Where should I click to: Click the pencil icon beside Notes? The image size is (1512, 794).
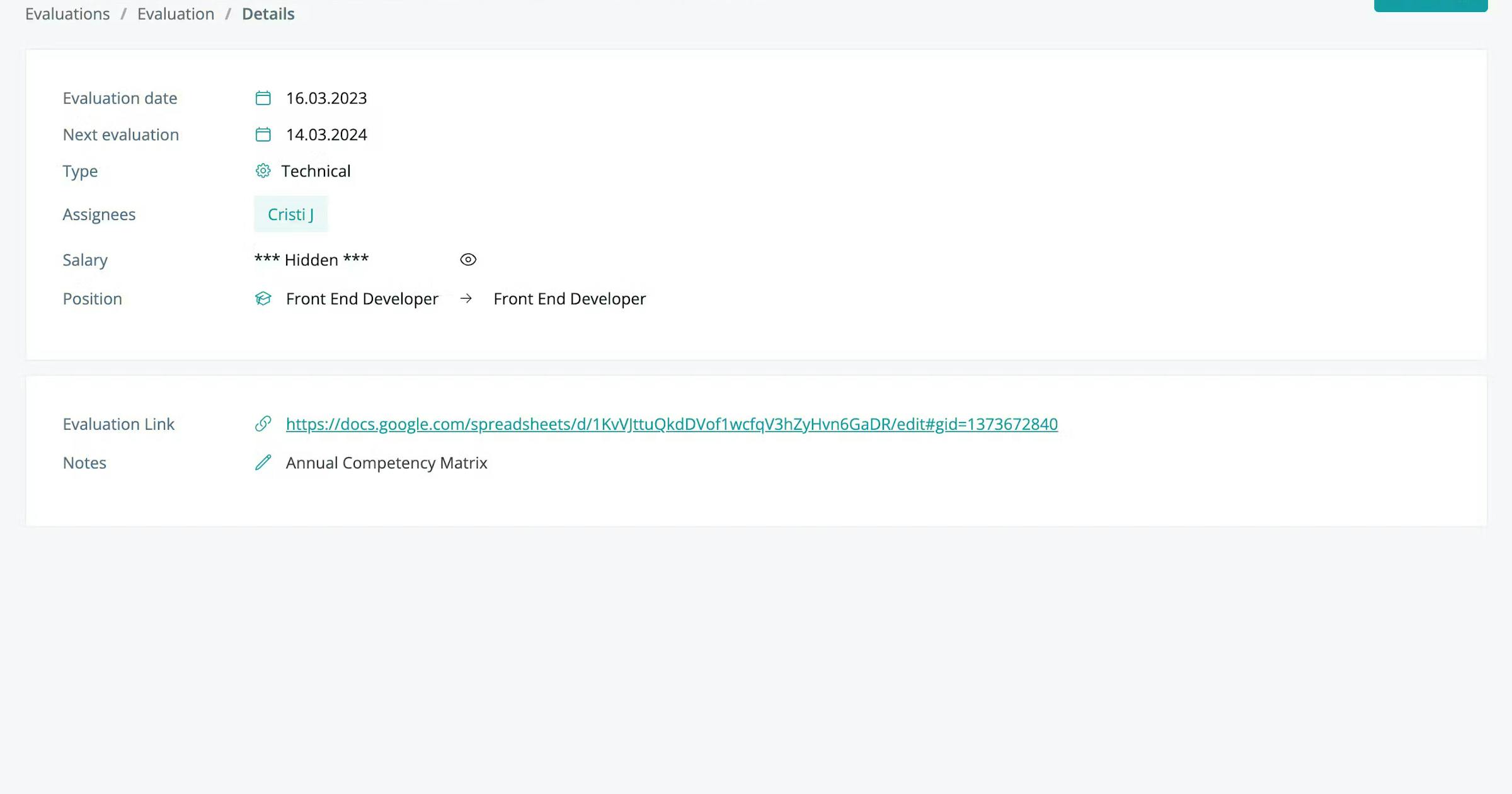(x=263, y=463)
